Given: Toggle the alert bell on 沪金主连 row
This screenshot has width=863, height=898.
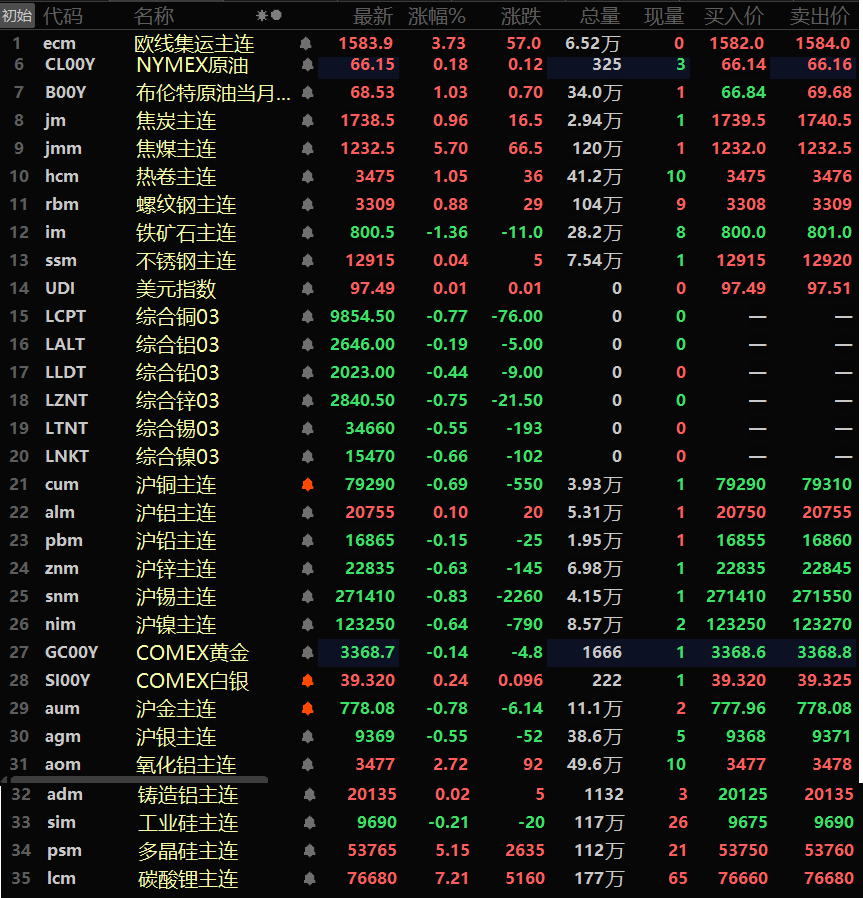Looking at the screenshot, I should click(307, 709).
